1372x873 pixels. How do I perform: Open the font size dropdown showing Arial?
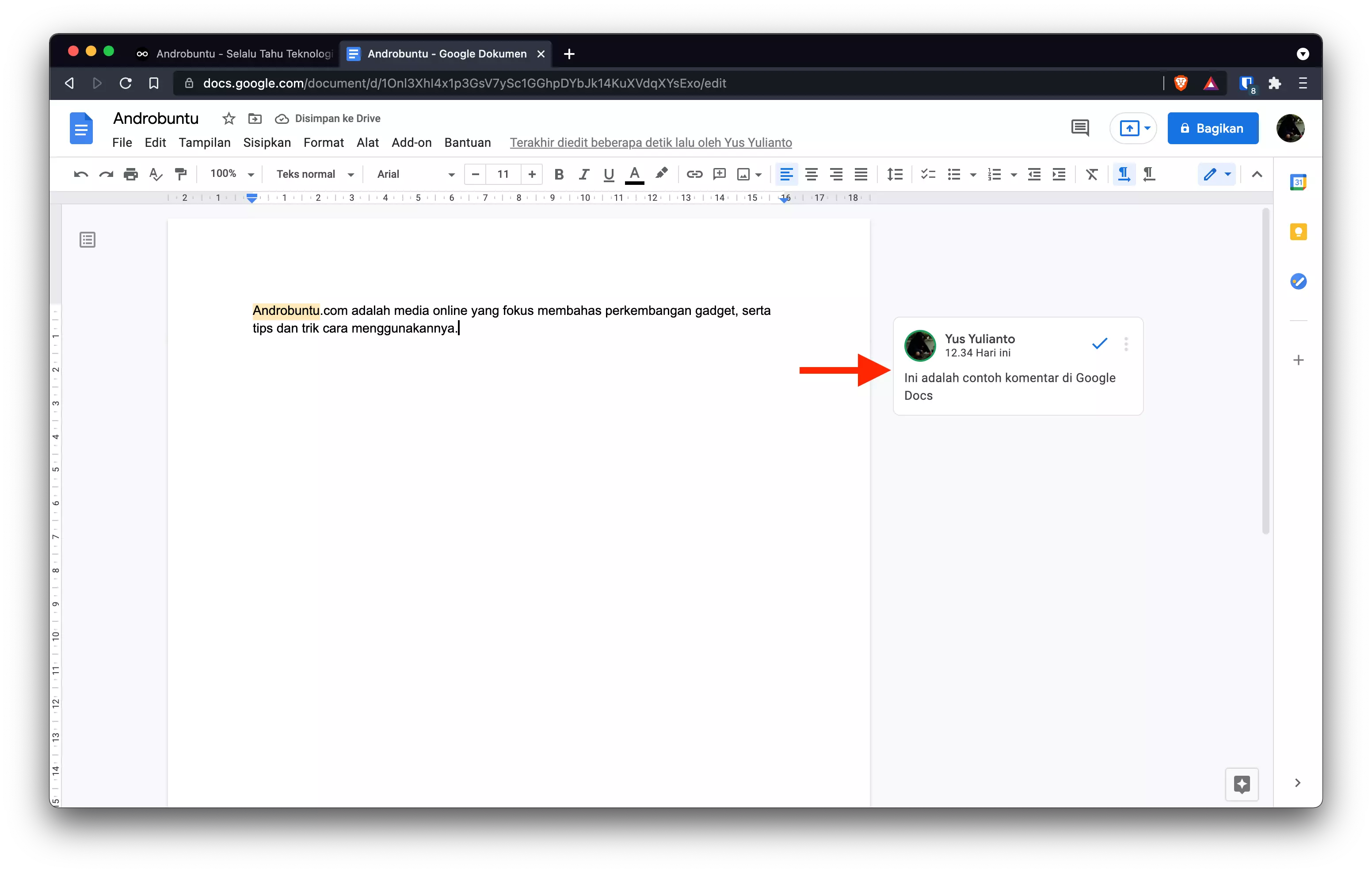pos(413,174)
